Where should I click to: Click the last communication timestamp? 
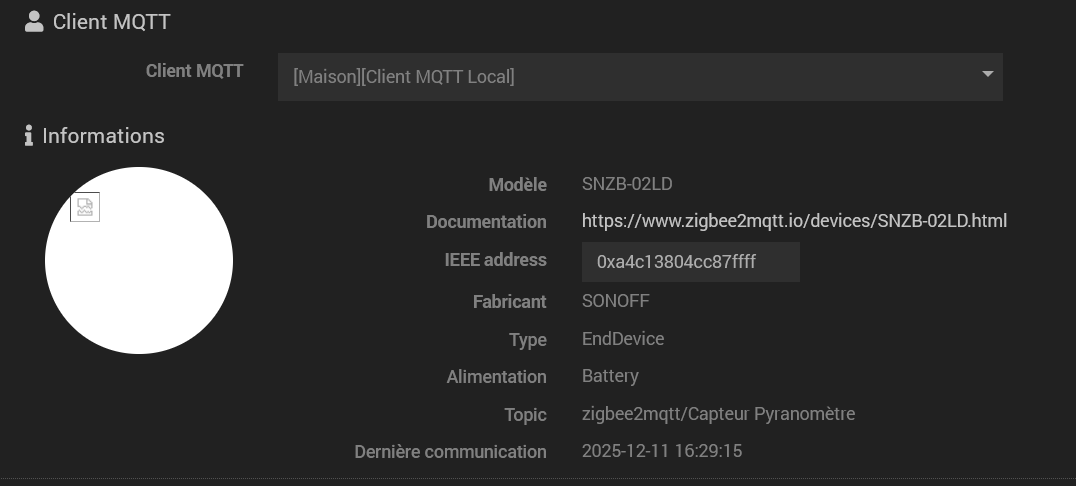tap(661, 451)
